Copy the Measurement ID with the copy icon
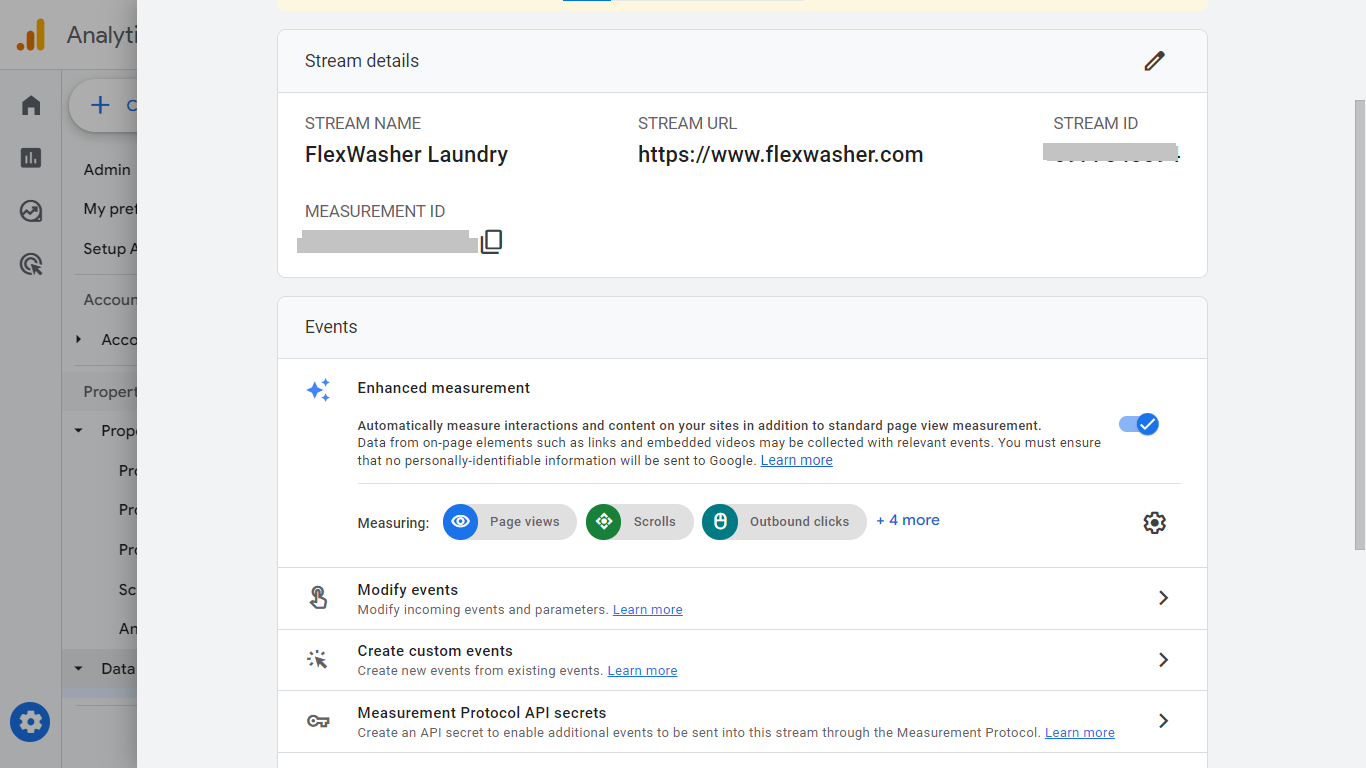 pos(491,242)
